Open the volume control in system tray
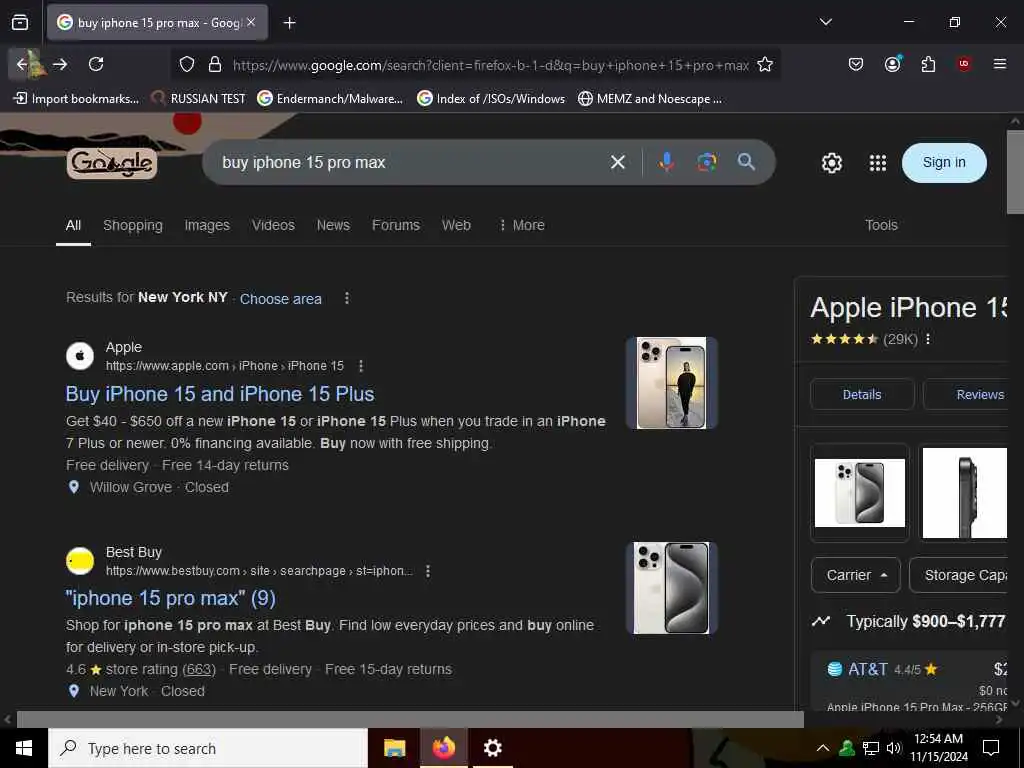The height and width of the screenshot is (768, 1024). 893,748
